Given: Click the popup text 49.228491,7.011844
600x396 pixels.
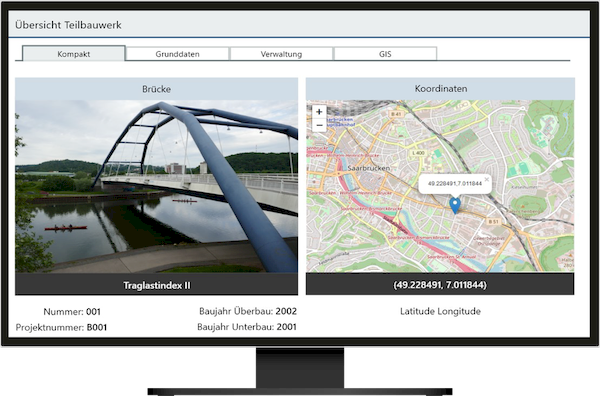Looking at the screenshot, I should pyautogui.click(x=455, y=184).
